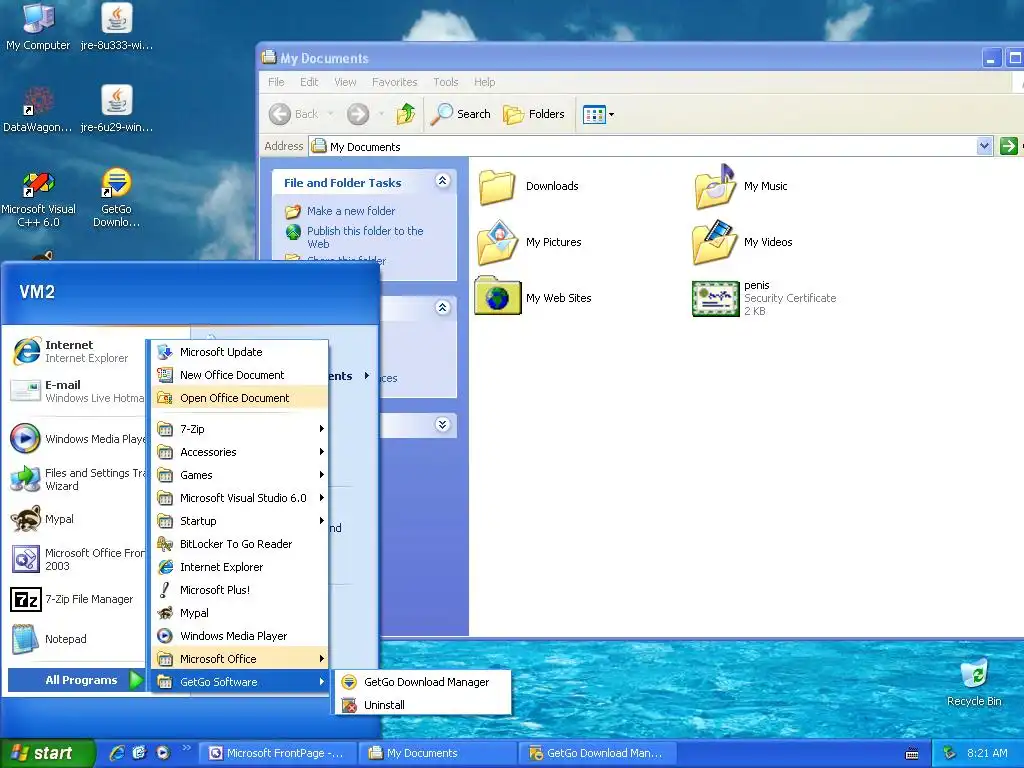Click Search in My Documents toolbar
The image size is (1024, 768).
point(461,114)
